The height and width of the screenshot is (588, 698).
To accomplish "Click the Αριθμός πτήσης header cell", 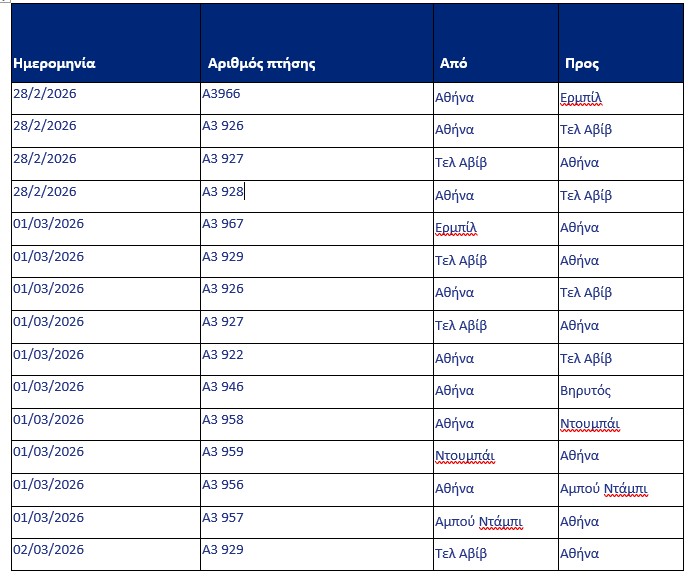I will [x=317, y=43].
